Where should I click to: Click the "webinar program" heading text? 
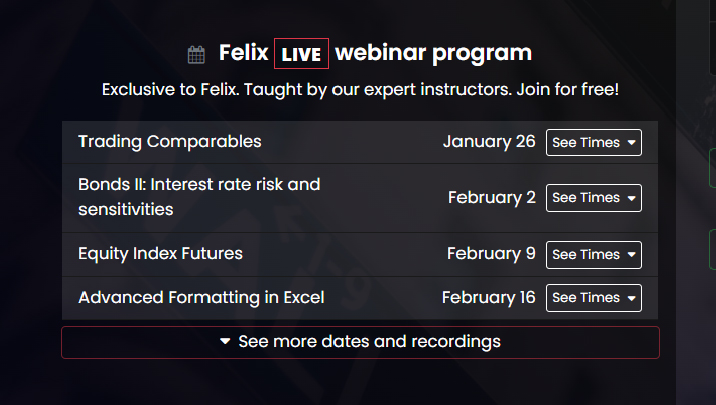point(433,53)
